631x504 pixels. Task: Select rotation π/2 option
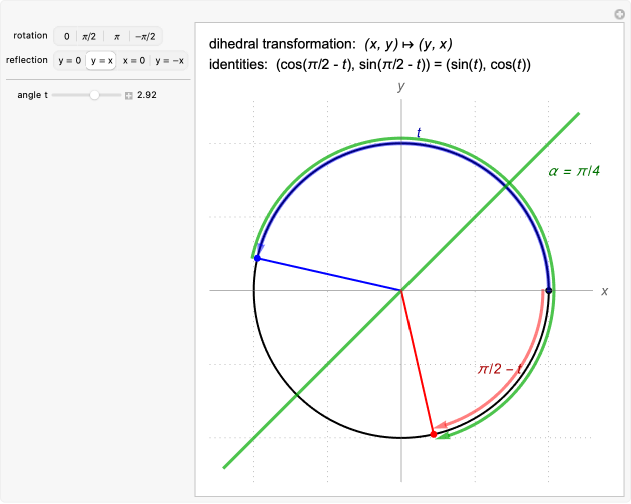point(89,37)
